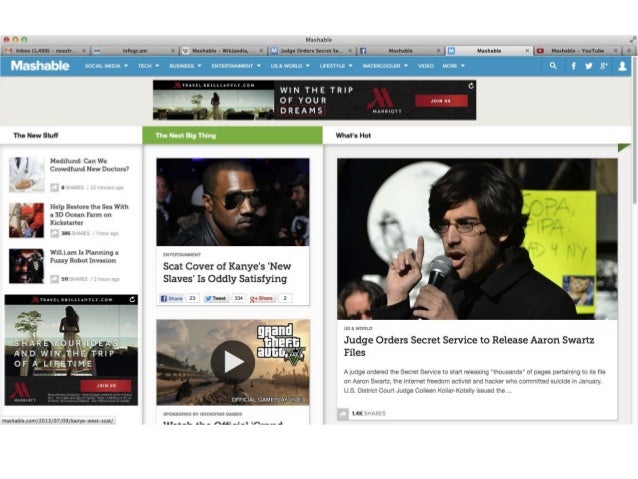This screenshot has height=479, width=638.
Task: Open the Video section link
Action: pos(426,66)
